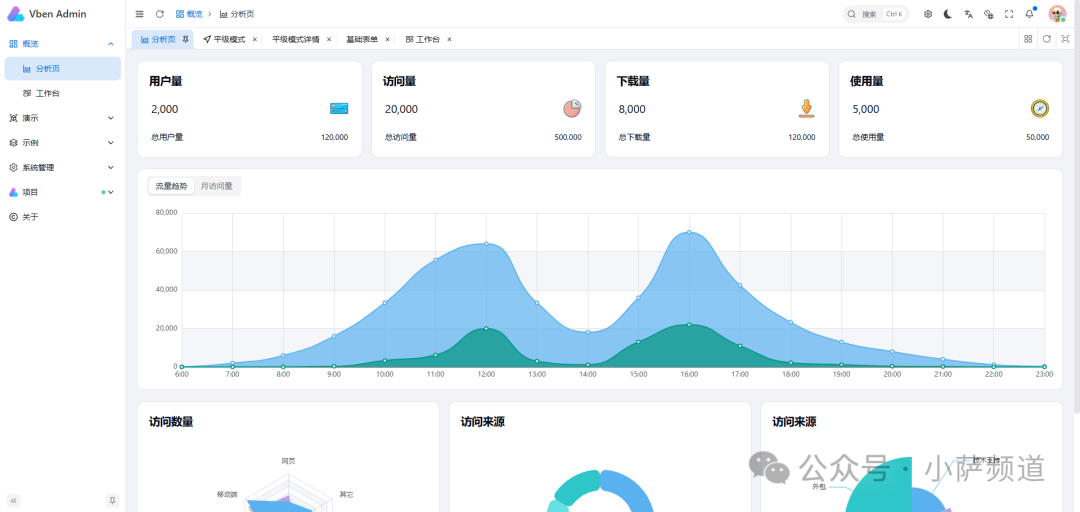Image resolution: width=1080 pixels, height=512 pixels.
Task: Collapse the 概览 sidebar group
Action: (62, 43)
